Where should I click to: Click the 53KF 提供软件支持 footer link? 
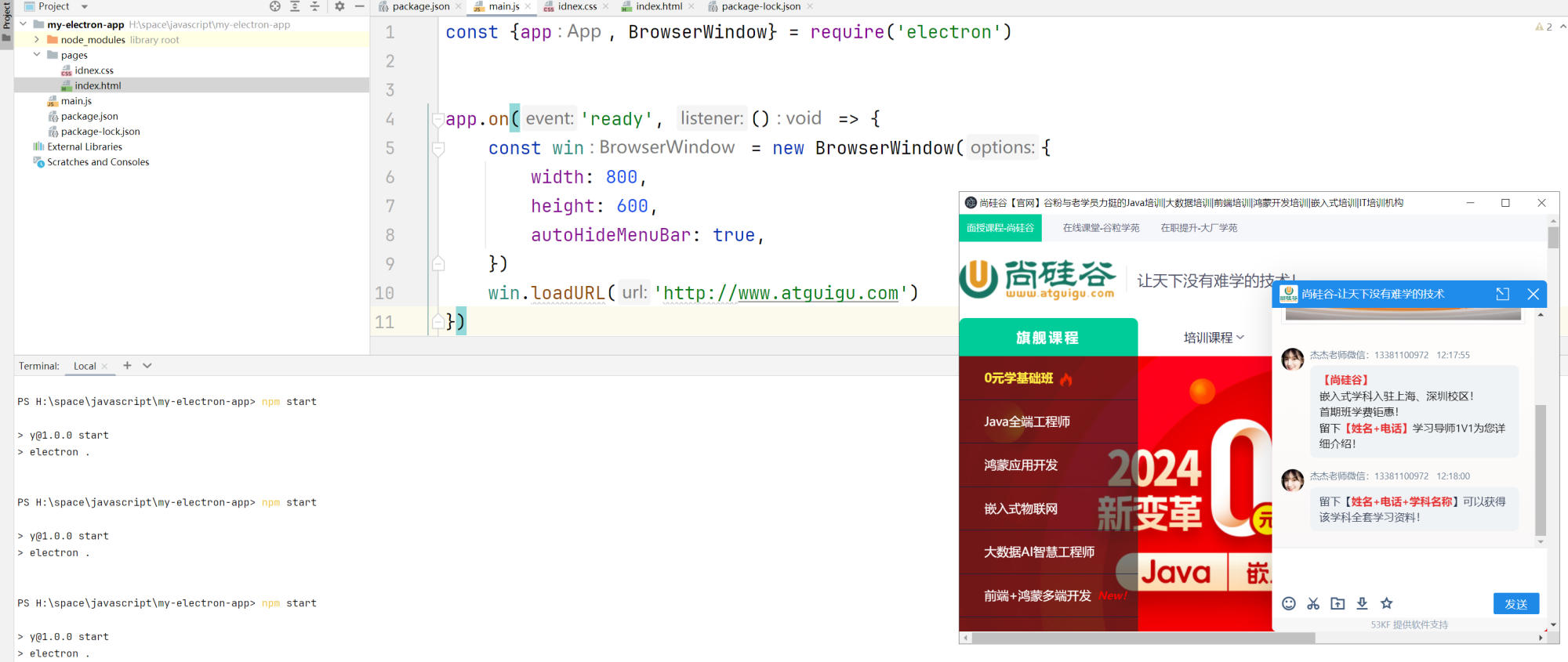(x=1409, y=624)
